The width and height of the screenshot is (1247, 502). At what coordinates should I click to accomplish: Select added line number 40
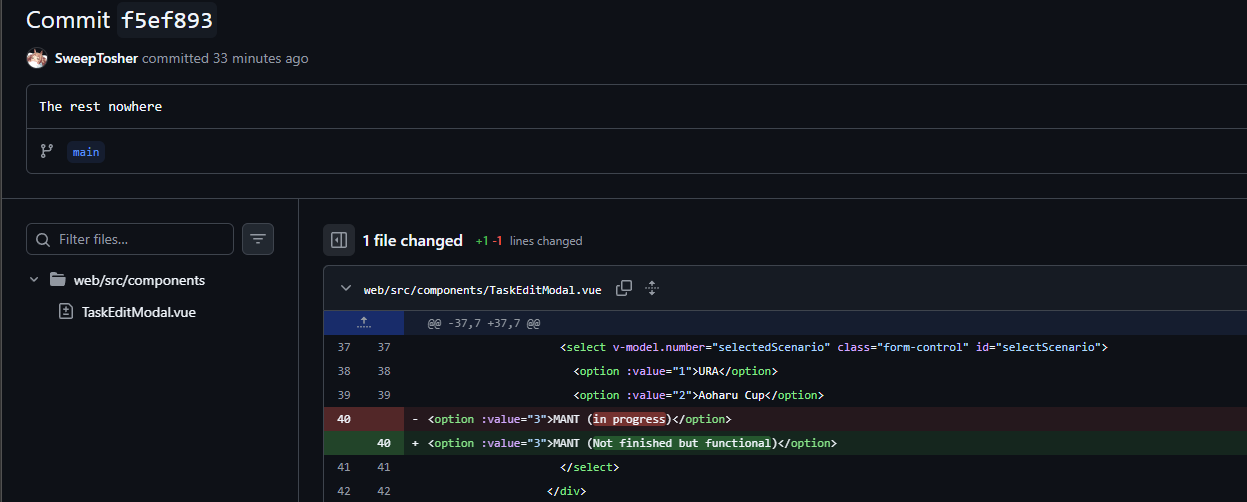click(x=384, y=443)
